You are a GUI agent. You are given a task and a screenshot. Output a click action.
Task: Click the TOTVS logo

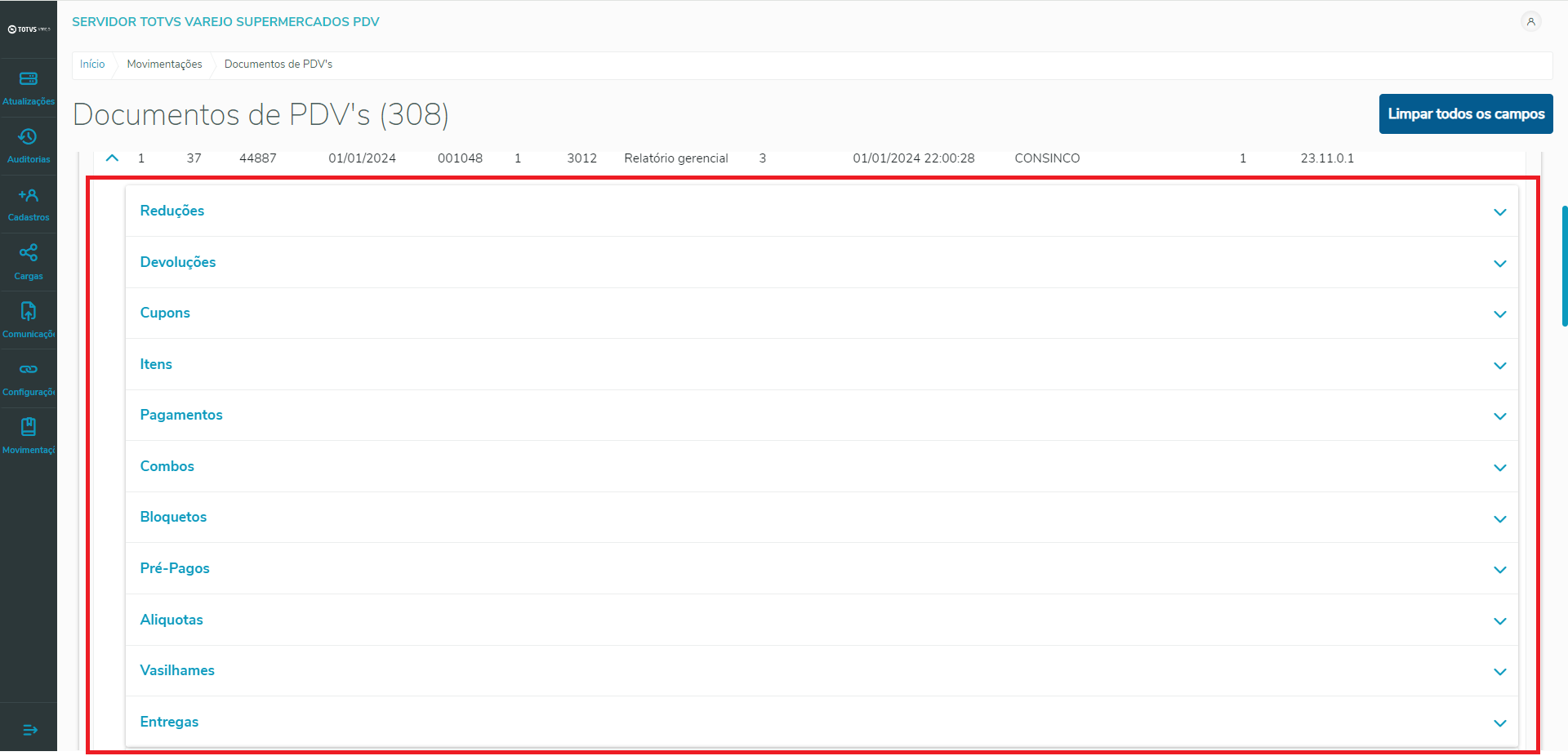point(29,29)
